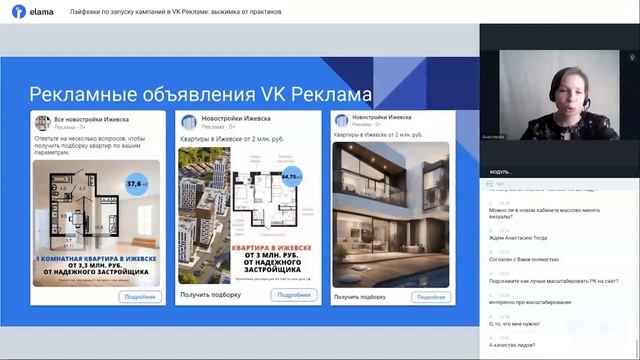Click chat message "Подскажите как лучше масштабировать РК на сайт?"

click(553, 281)
